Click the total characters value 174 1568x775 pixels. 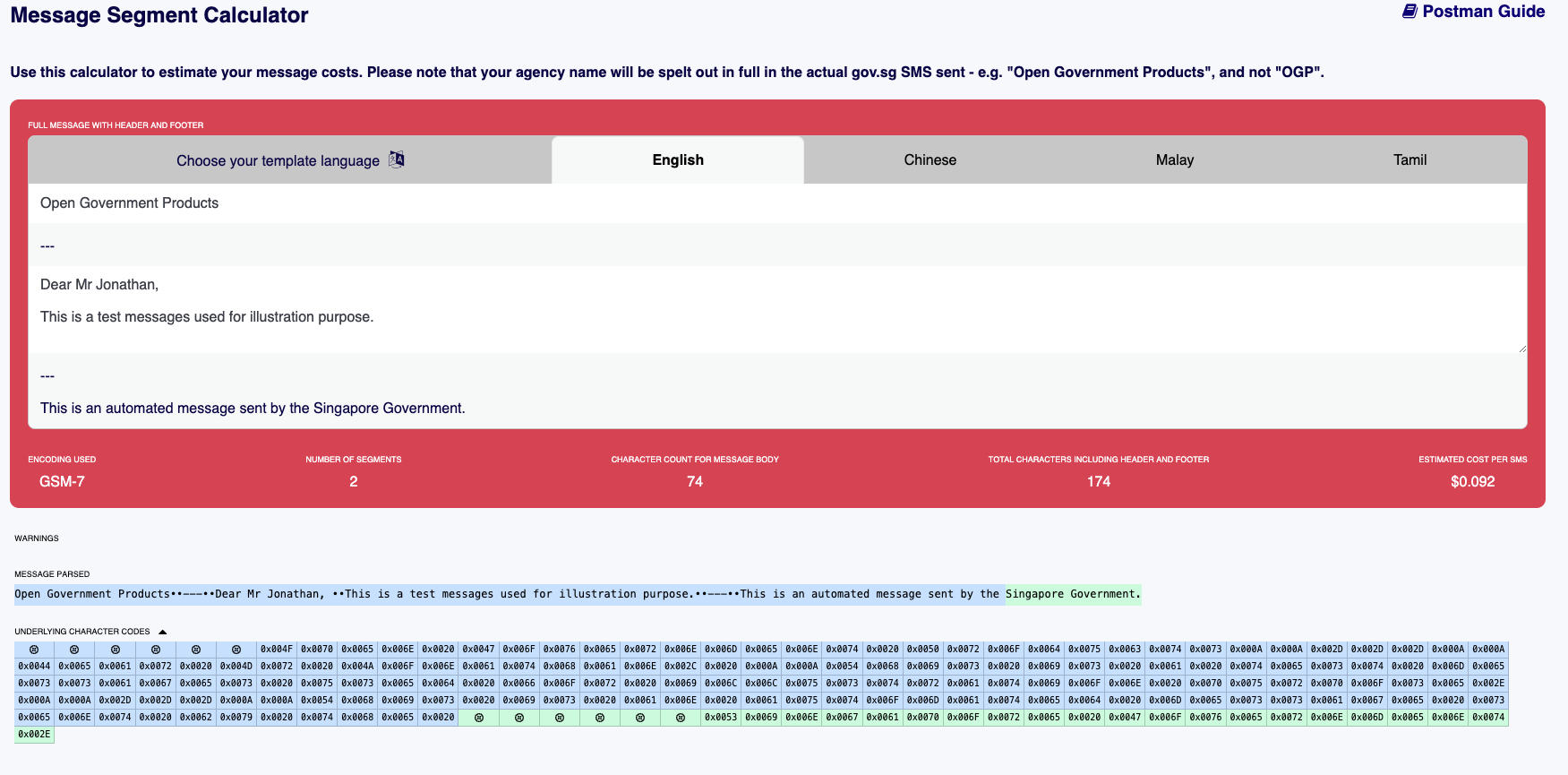pos(1098,482)
